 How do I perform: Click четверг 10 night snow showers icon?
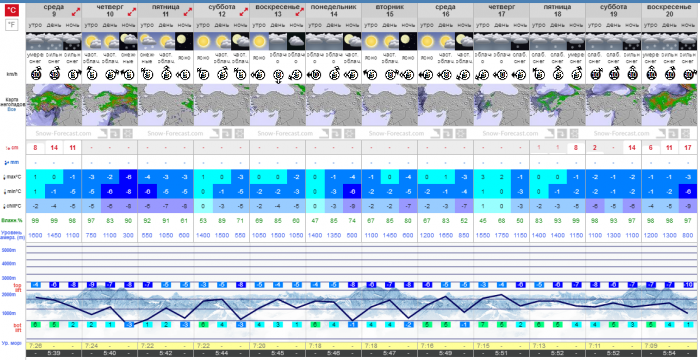tap(129, 41)
